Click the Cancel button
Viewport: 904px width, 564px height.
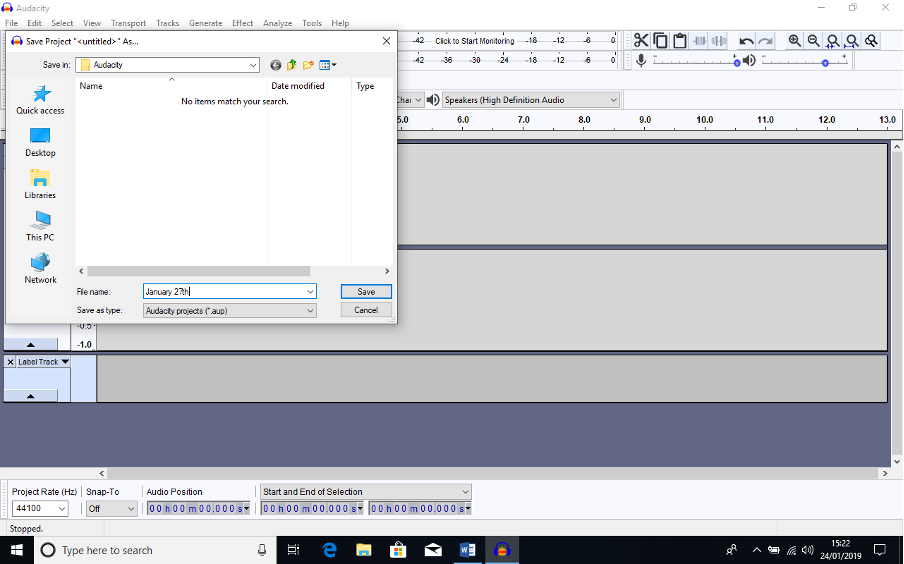(366, 310)
